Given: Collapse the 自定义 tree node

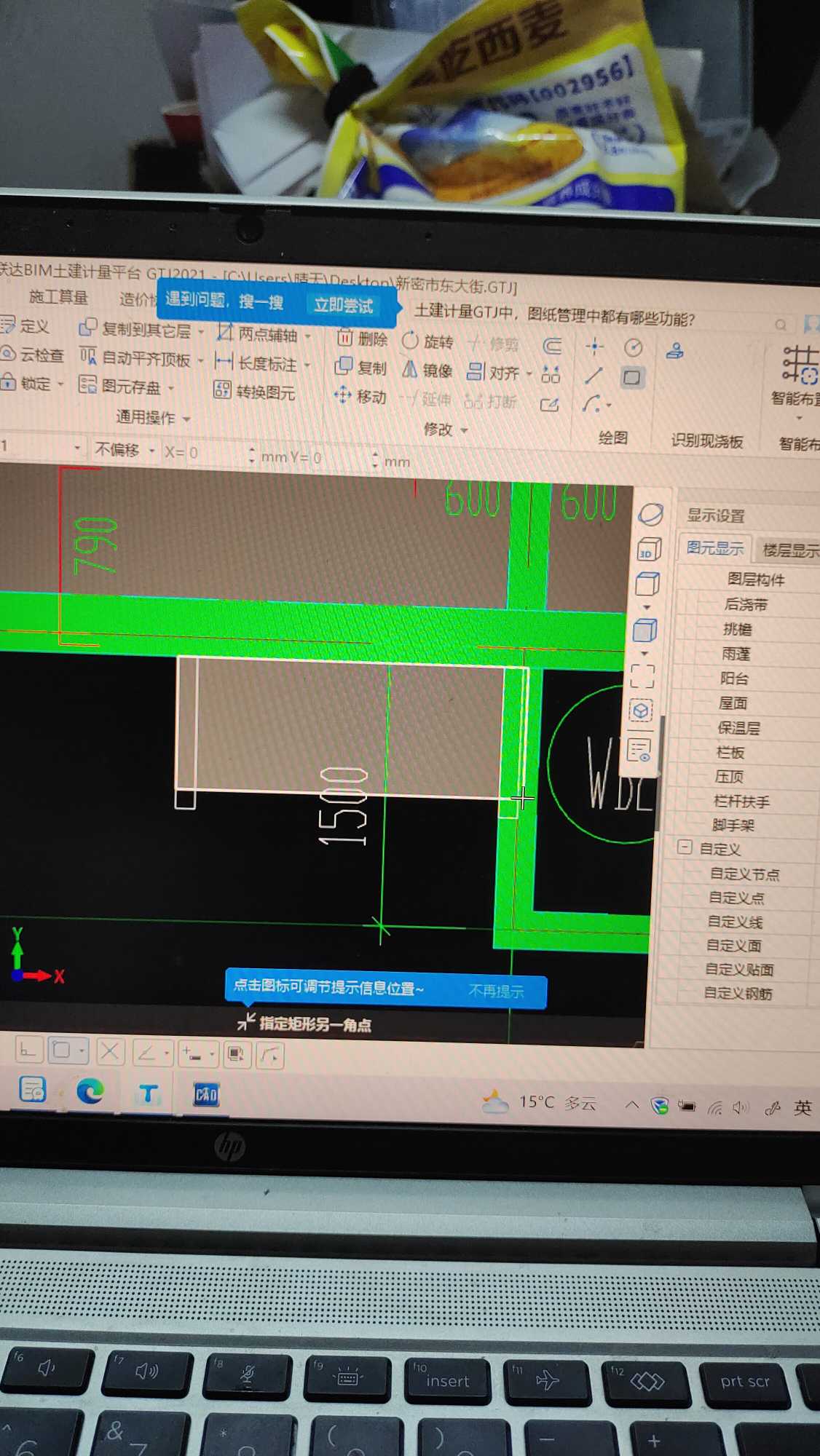Looking at the screenshot, I should point(685,847).
